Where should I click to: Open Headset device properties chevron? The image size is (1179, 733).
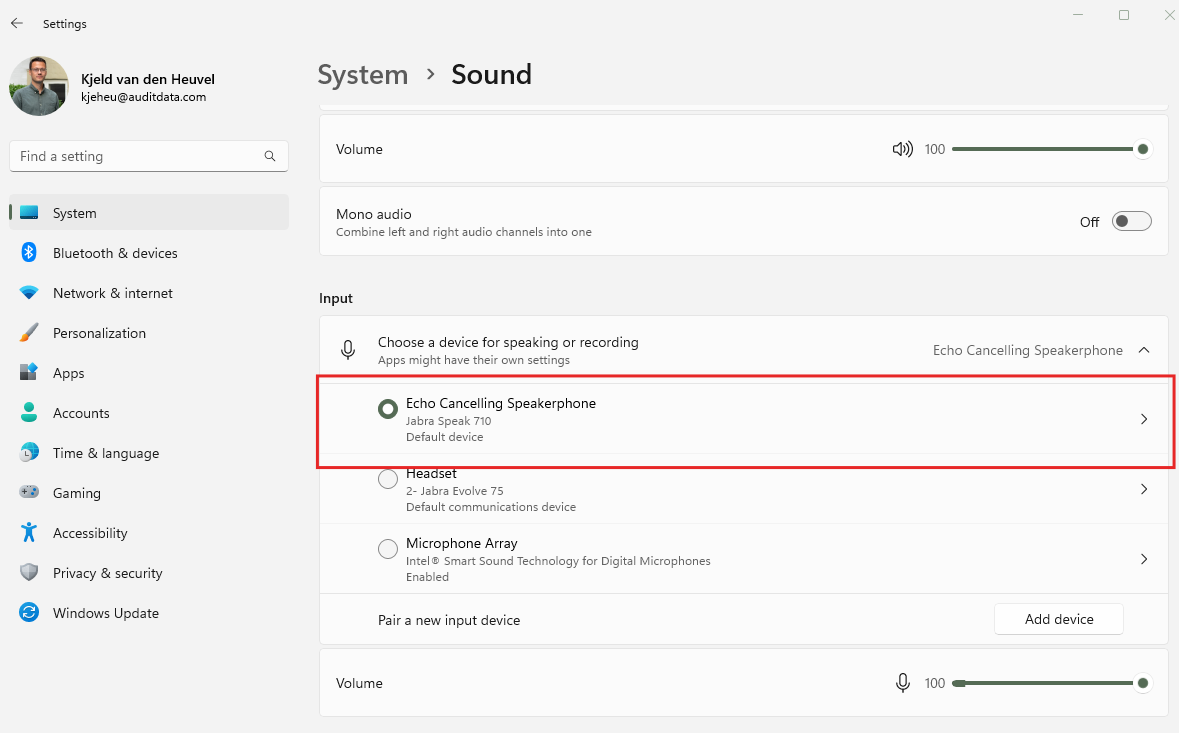pos(1144,489)
